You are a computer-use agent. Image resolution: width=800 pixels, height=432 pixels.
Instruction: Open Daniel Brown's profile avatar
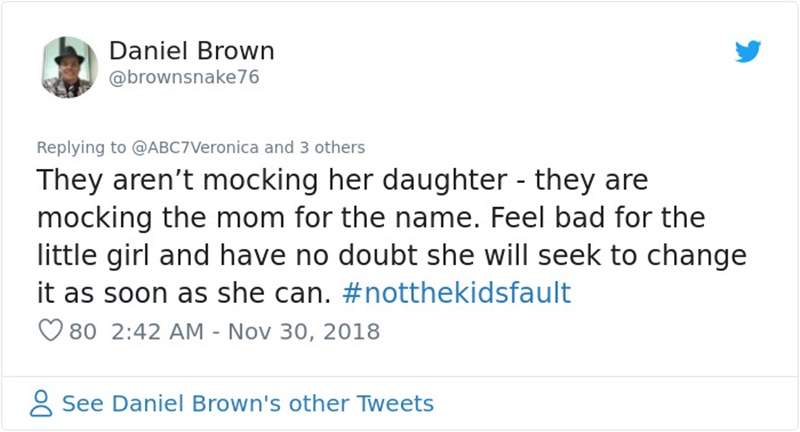(69, 67)
